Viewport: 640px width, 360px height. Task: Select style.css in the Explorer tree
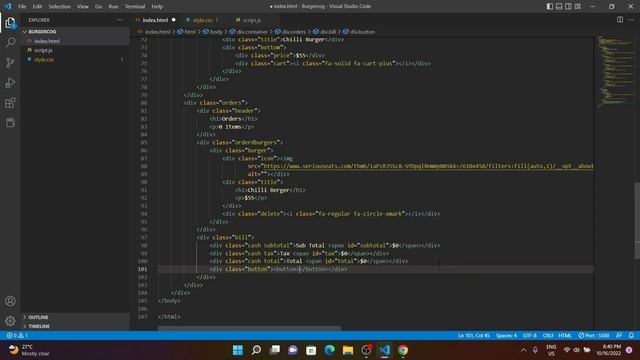click(75, 60)
